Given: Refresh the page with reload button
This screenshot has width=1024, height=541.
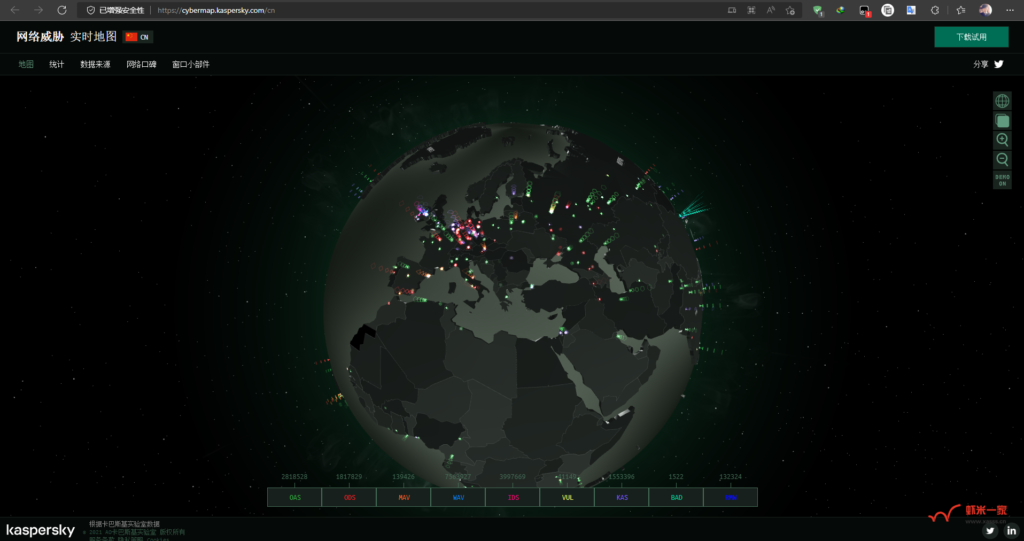Looking at the screenshot, I should coord(62,10).
